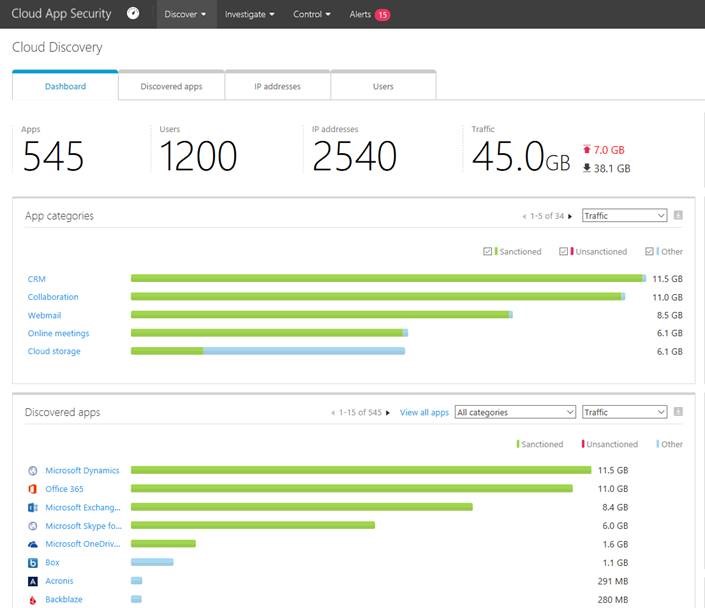Open Alerts with 15 badge
The height and width of the screenshot is (608, 705).
[370, 14]
